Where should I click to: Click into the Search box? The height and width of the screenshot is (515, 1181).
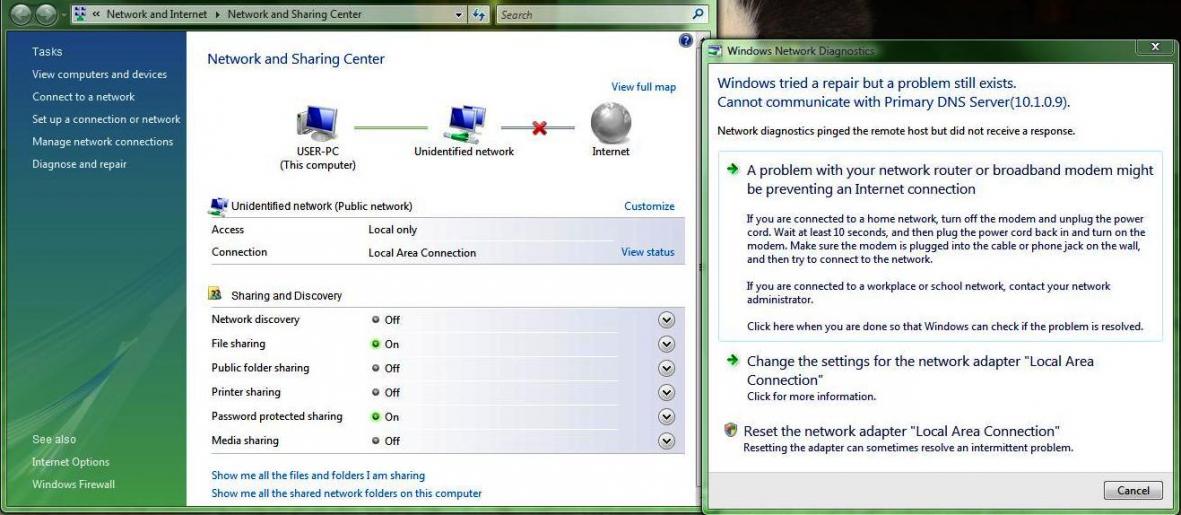(593, 14)
